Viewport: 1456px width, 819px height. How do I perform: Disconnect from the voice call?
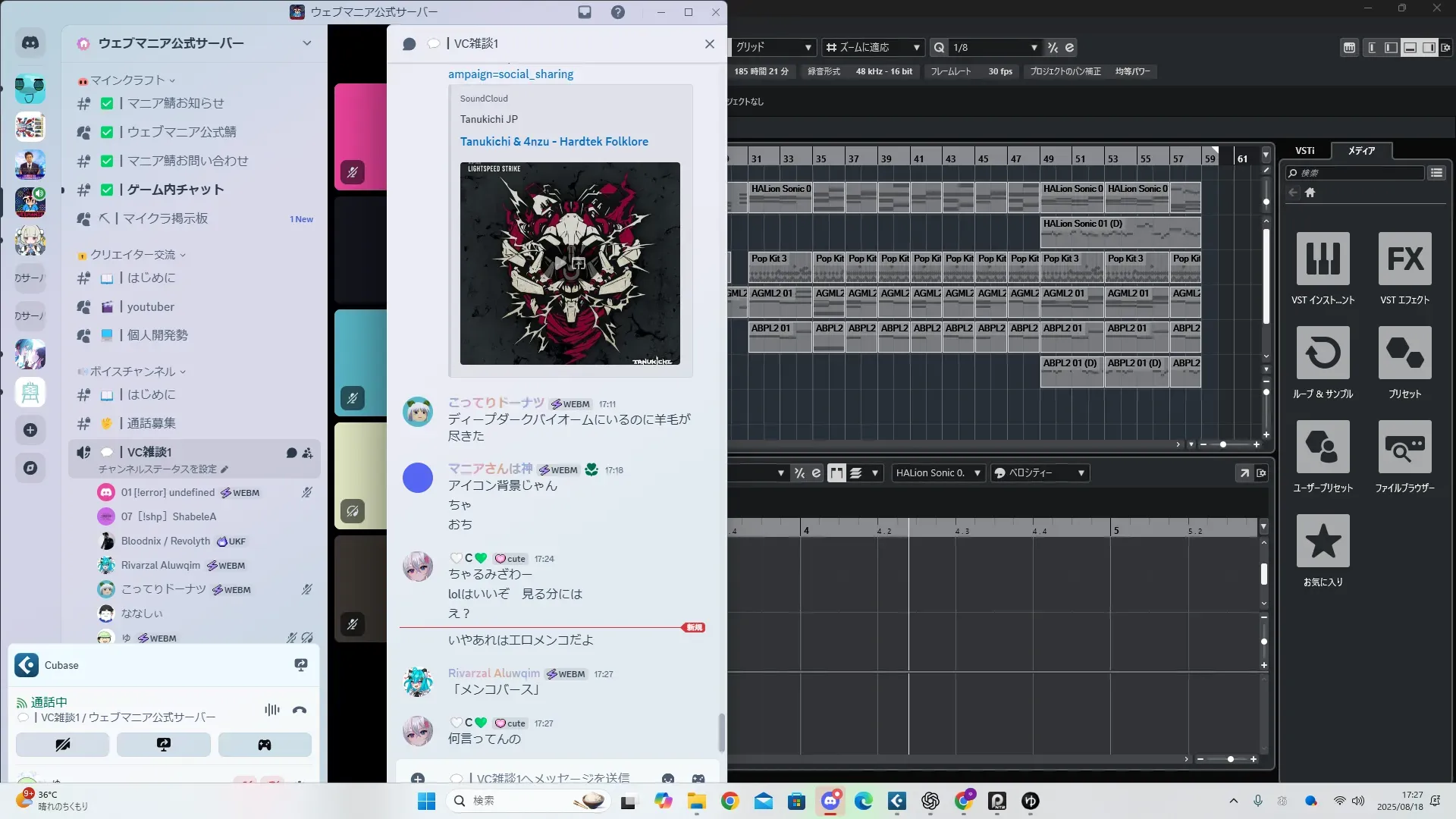click(x=300, y=710)
